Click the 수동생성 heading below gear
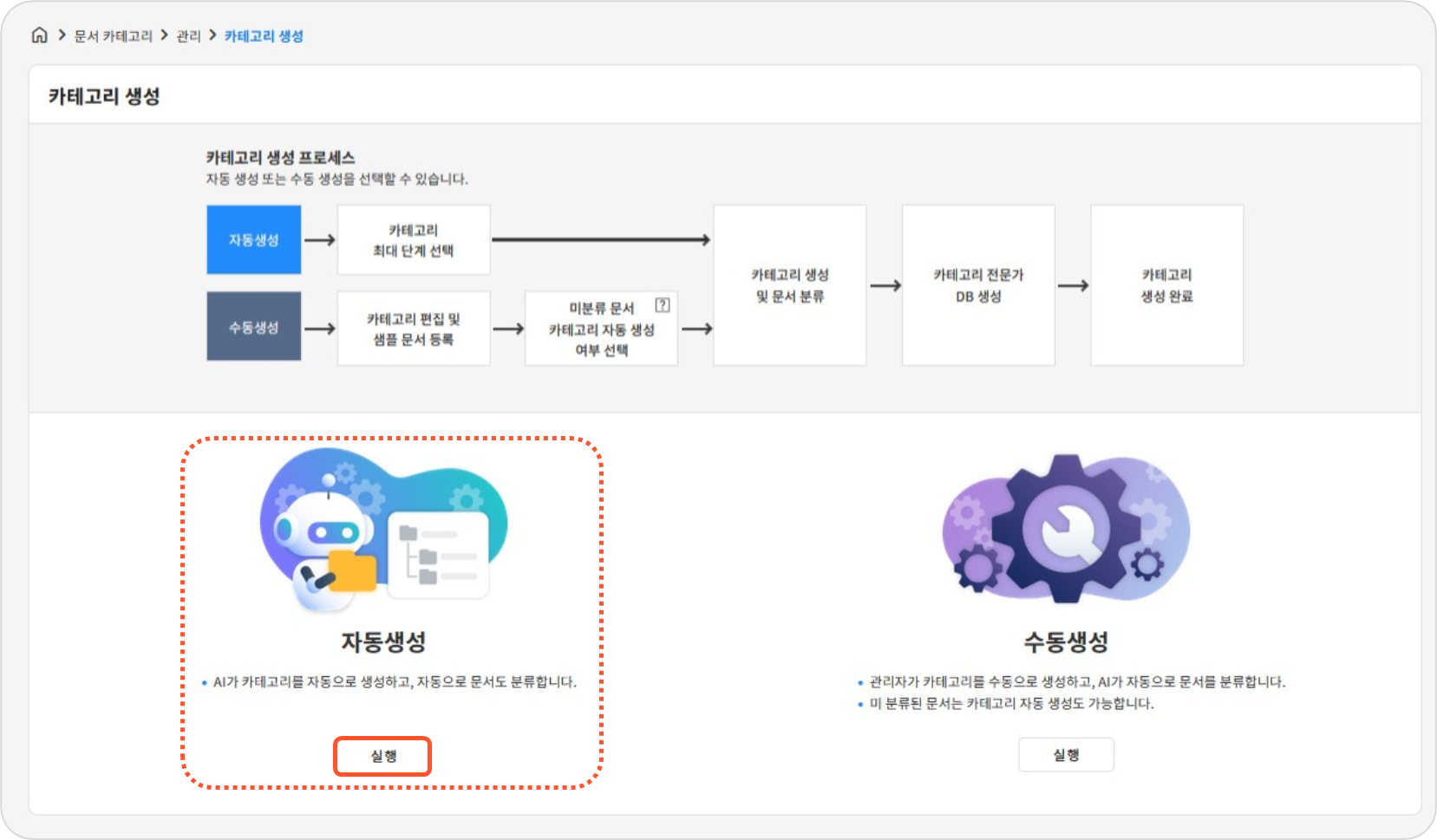Screen dimensions: 1437x840 (1066, 641)
